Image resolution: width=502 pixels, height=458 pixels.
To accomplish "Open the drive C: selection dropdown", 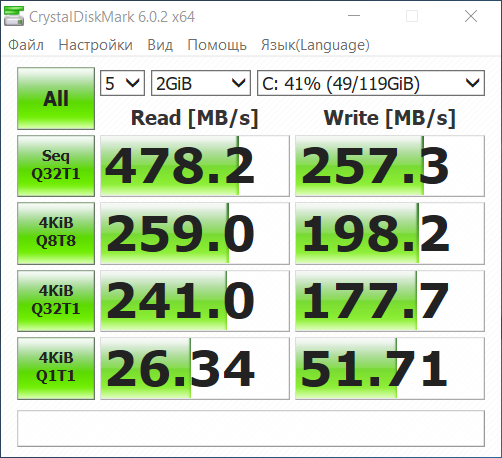I will coord(371,83).
